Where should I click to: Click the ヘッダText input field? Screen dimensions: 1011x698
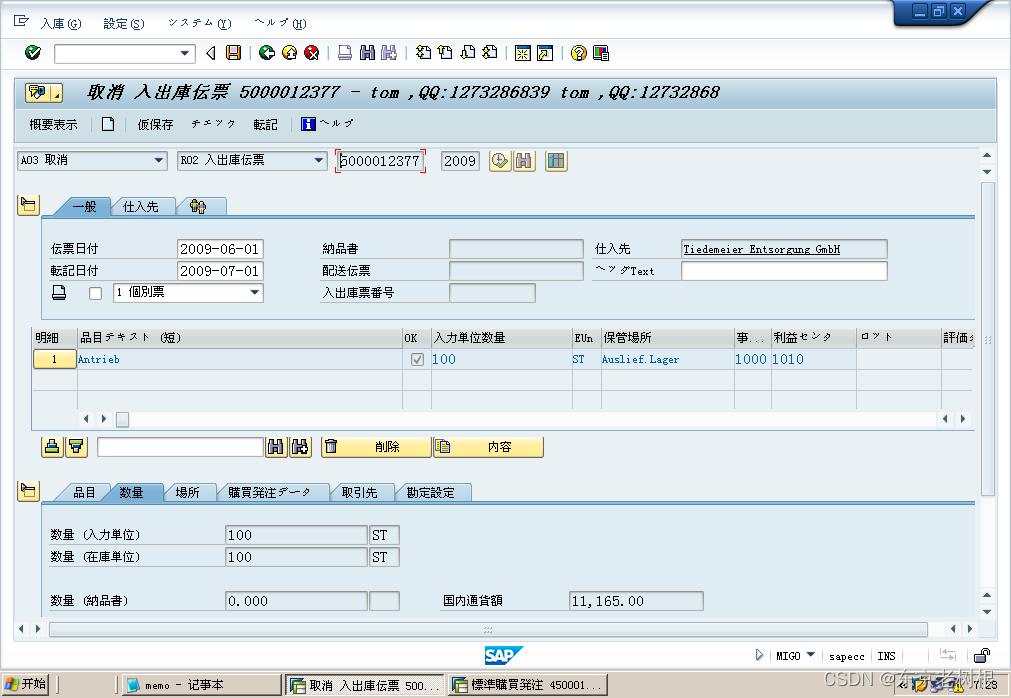click(784, 271)
